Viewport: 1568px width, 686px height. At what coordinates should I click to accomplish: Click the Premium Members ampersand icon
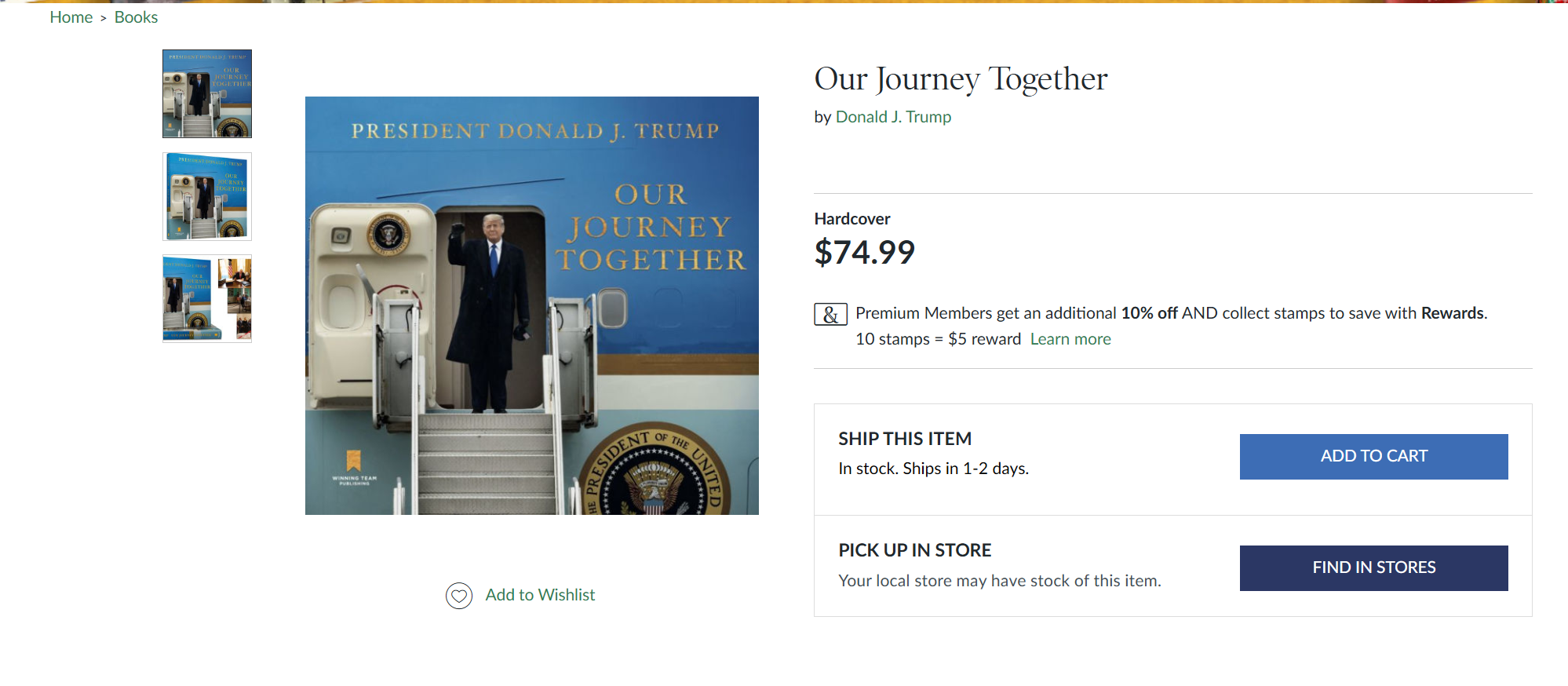pyautogui.click(x=830, y=314)
